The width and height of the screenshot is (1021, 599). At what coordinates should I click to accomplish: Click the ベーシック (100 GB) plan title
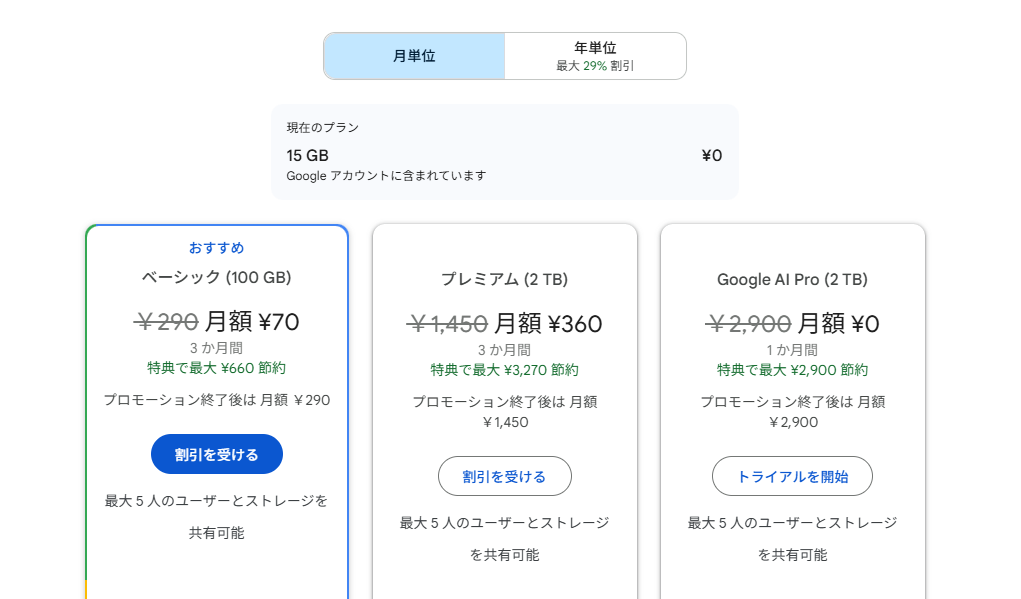coord(216,277)
